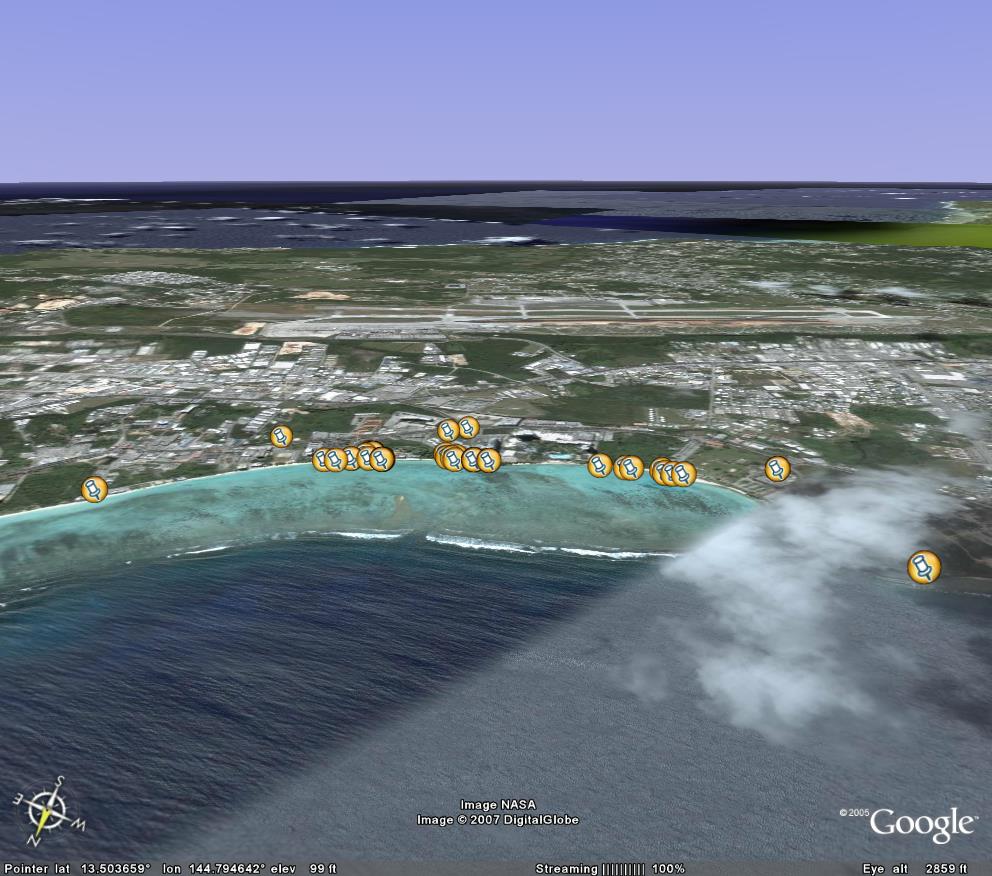Screen dimensions: 992x876
Task: Click the Google logo watermark
Action: coord(920,824)
